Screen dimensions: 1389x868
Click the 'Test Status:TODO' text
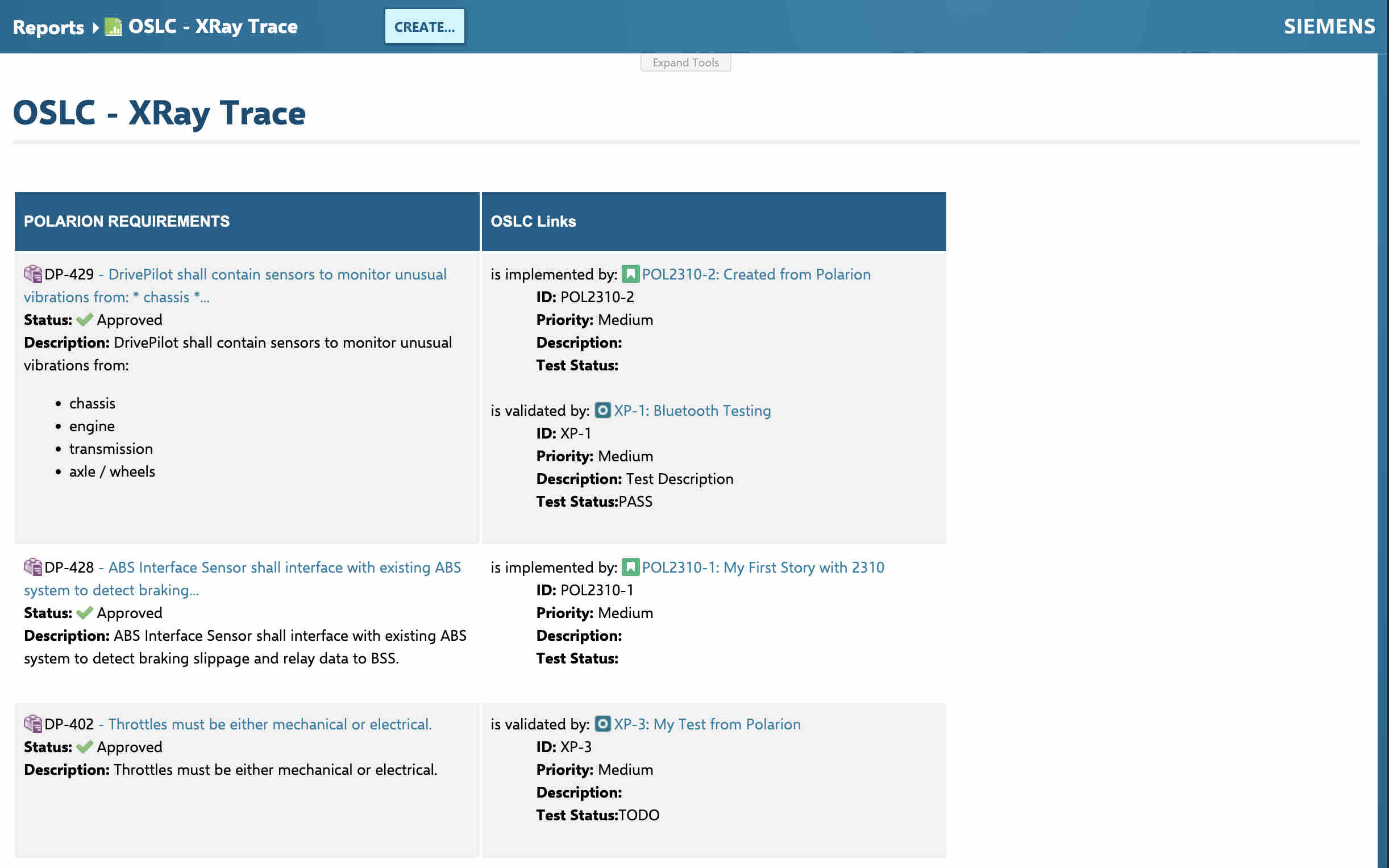coord(597,815)
